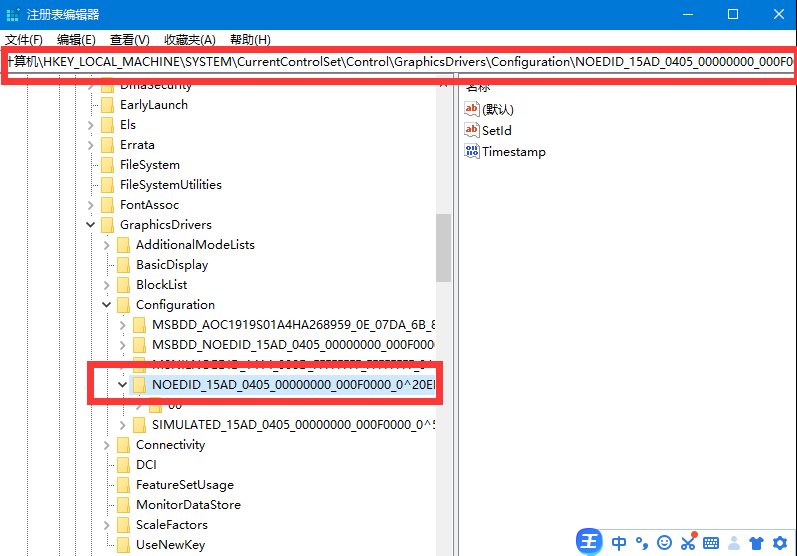The width and height of the screenshot is (797, 556).
Task: Open the 文件(F) menu
Action: point(24,39)
